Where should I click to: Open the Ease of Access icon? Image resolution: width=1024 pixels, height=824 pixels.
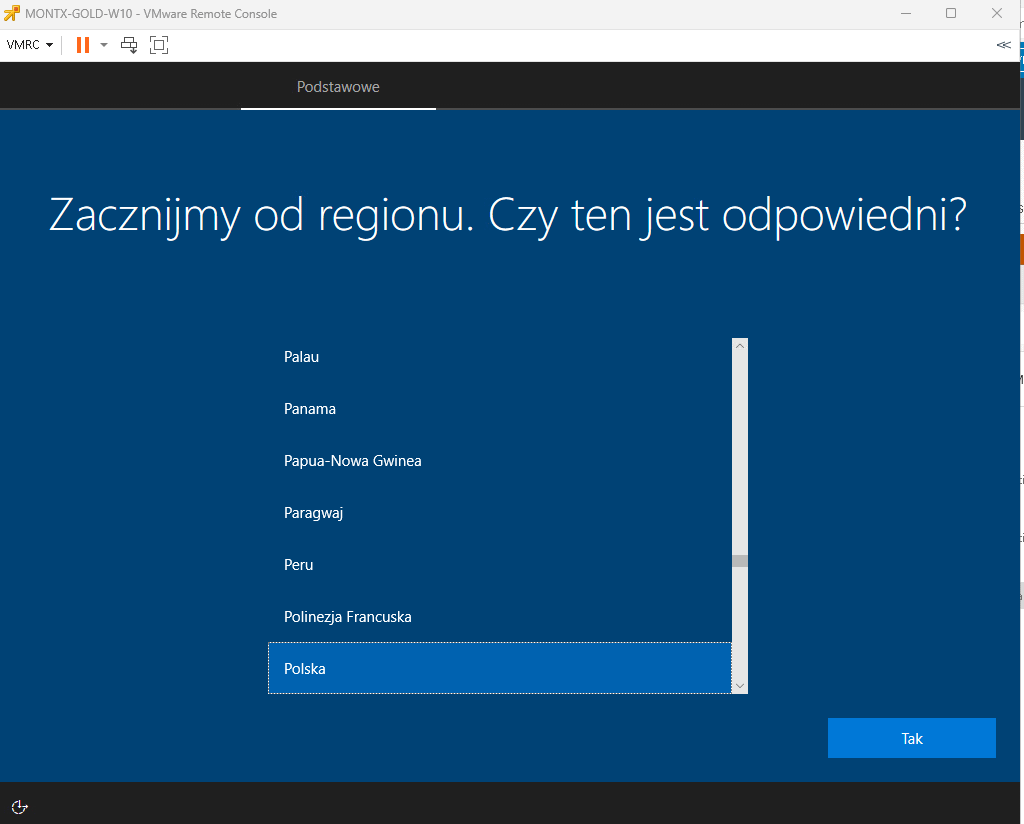[x=20, y=807]
